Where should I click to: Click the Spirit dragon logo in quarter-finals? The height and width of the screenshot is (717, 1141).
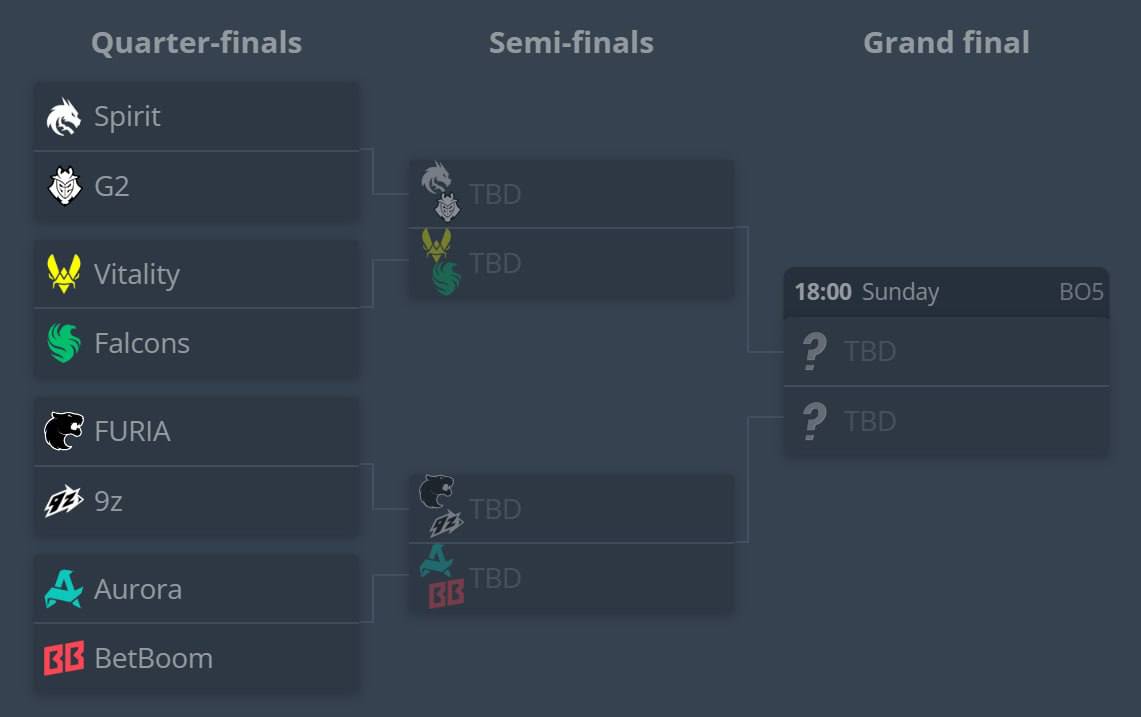click(x=63, y=116)
